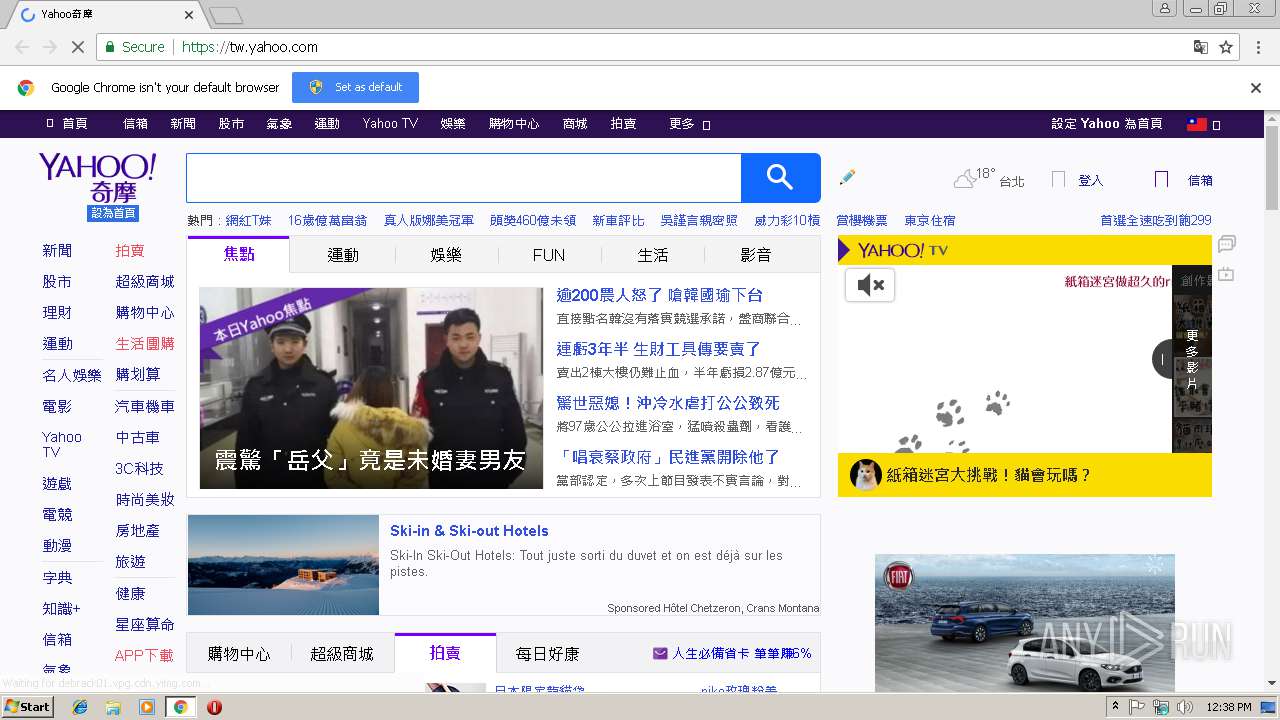The width and height of the screenshot is (1280, 720).
Task: Open 名人娛樂 in left sidebar
Action: (x=72, y=375)
